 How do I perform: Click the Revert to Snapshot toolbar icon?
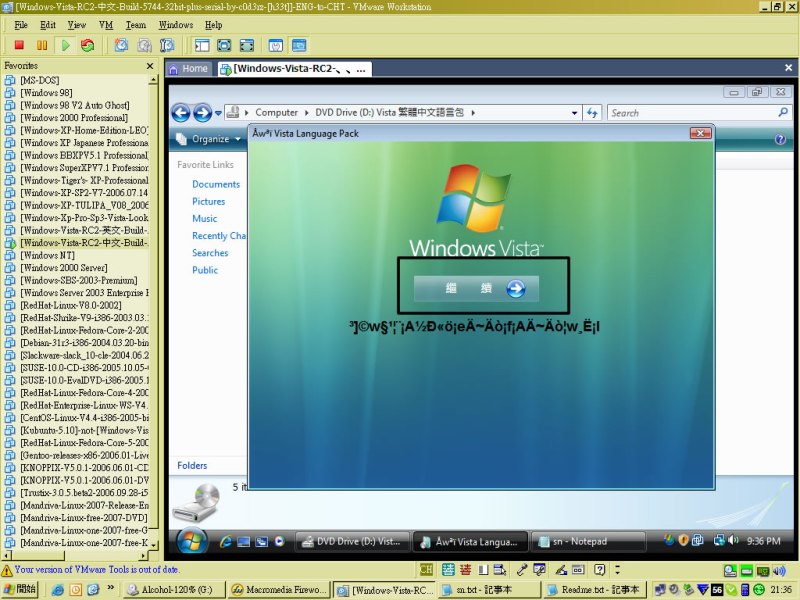(144, 45)
